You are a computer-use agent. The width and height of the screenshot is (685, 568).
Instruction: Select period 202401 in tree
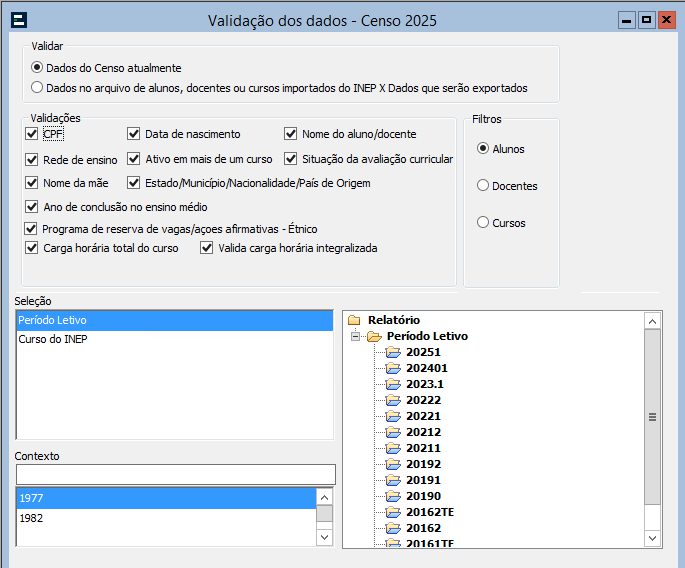point(427,368)
